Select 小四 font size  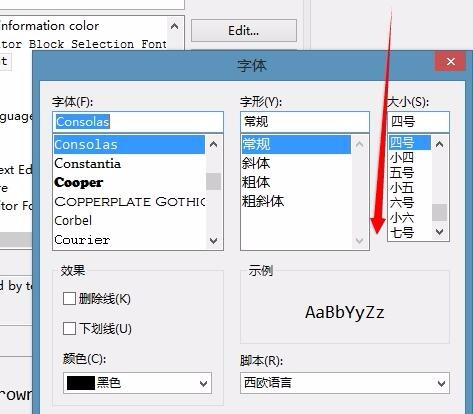click(x=410, y=158)
